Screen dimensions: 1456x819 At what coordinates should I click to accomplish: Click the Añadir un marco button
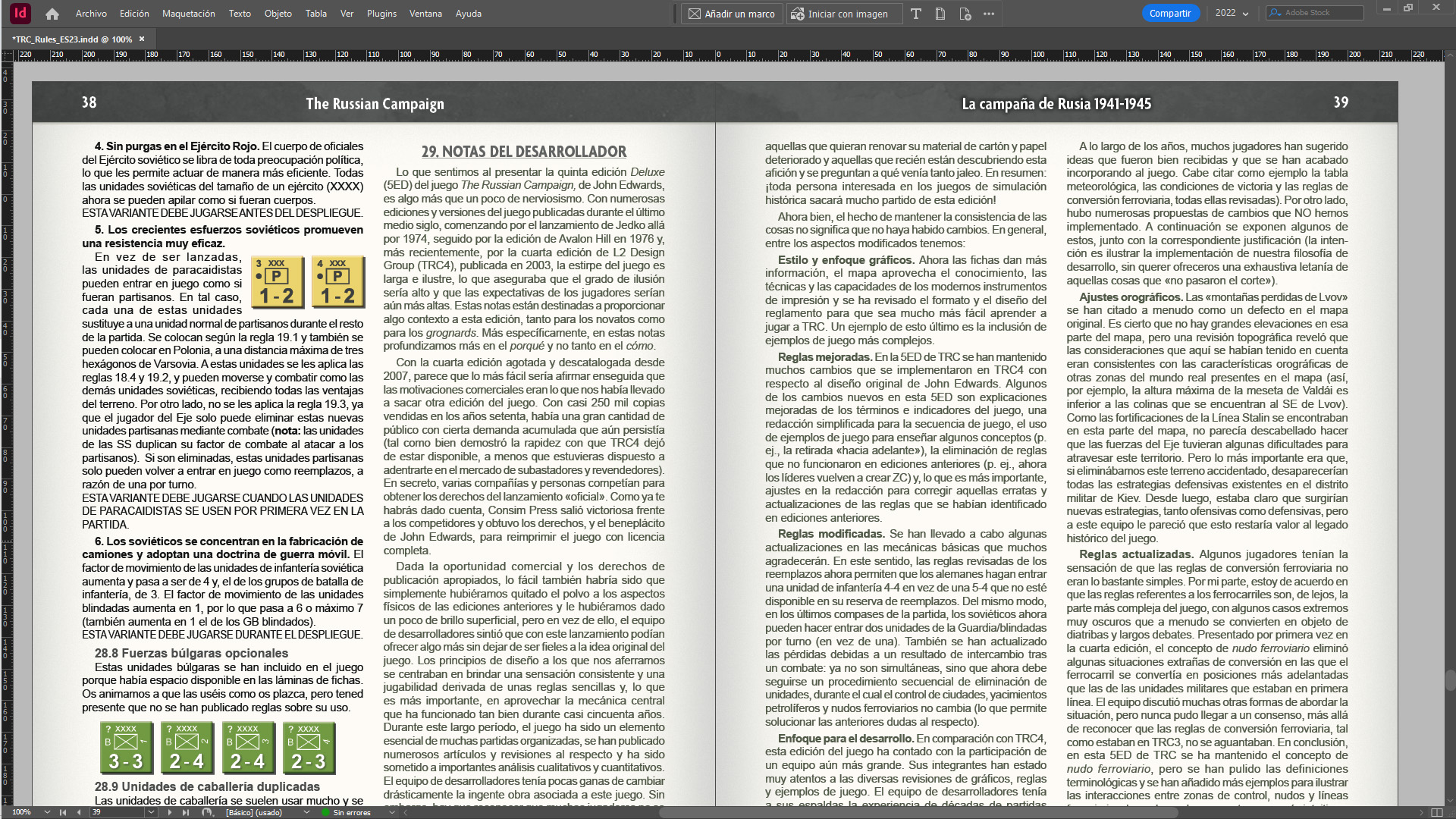click(x=732, y=14)
